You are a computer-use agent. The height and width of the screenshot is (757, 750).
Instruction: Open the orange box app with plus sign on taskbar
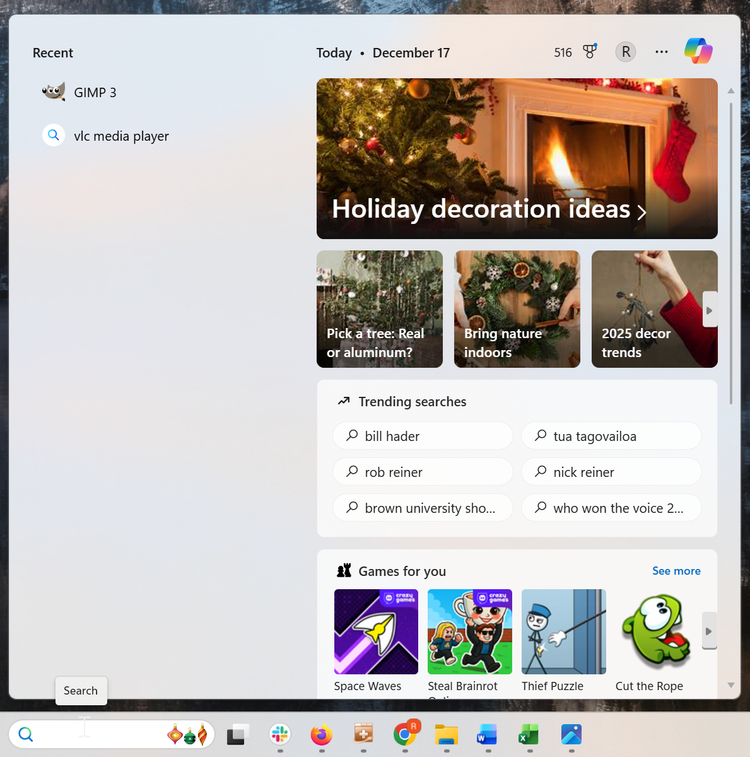(363, 734)
